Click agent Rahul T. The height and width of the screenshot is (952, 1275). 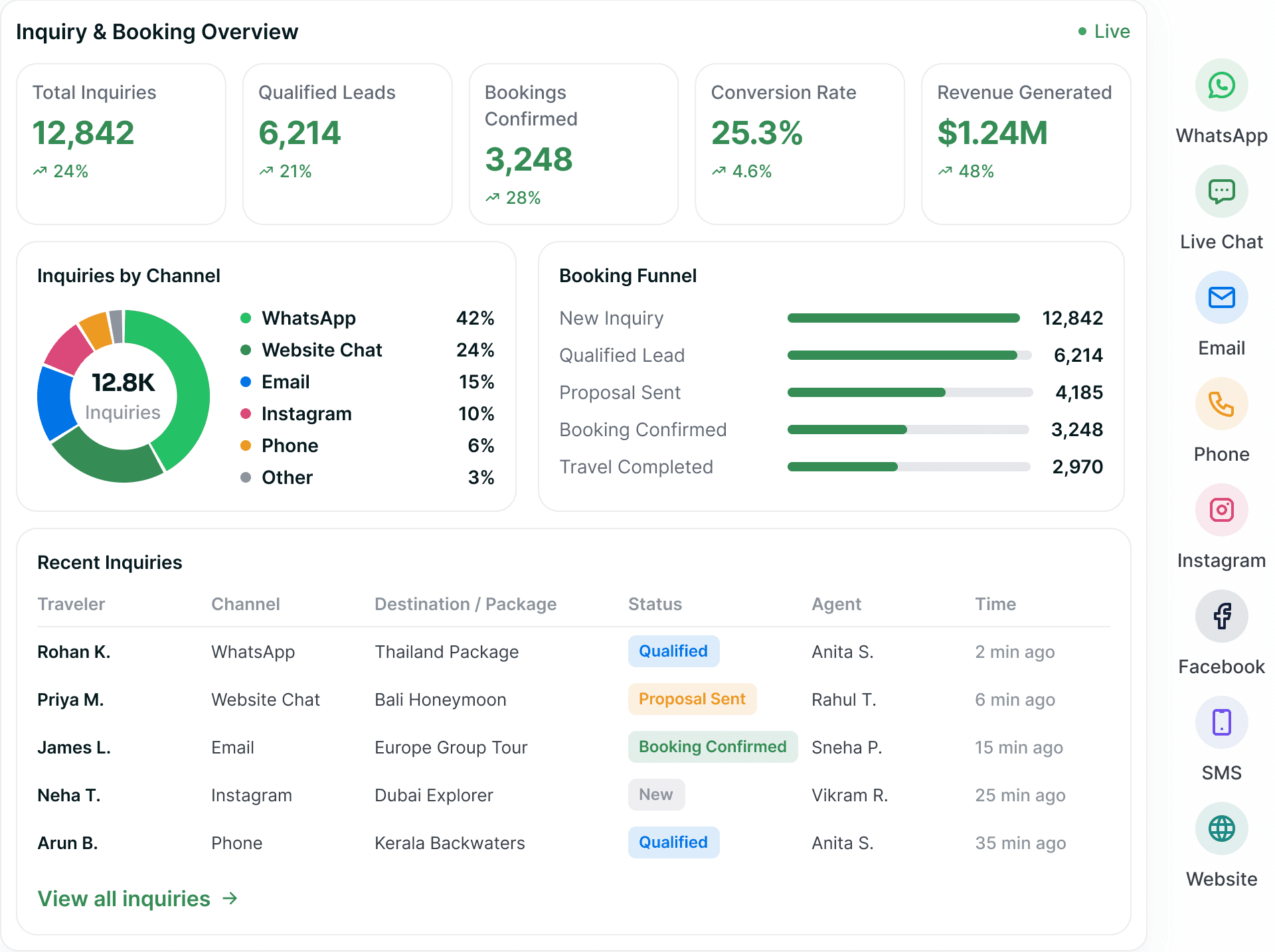point(844,700)
